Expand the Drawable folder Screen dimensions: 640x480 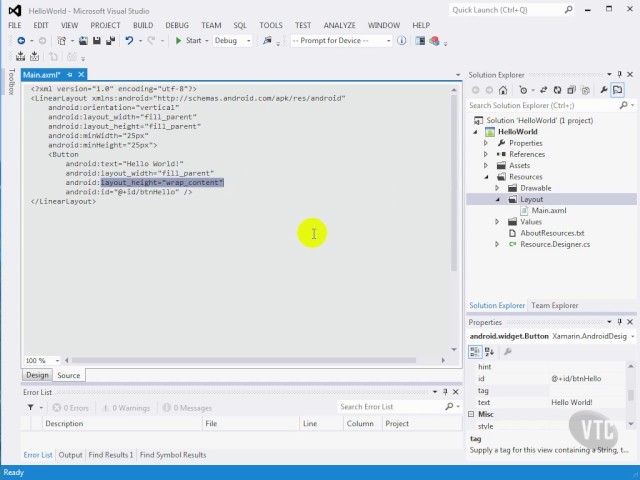[497, 188]
